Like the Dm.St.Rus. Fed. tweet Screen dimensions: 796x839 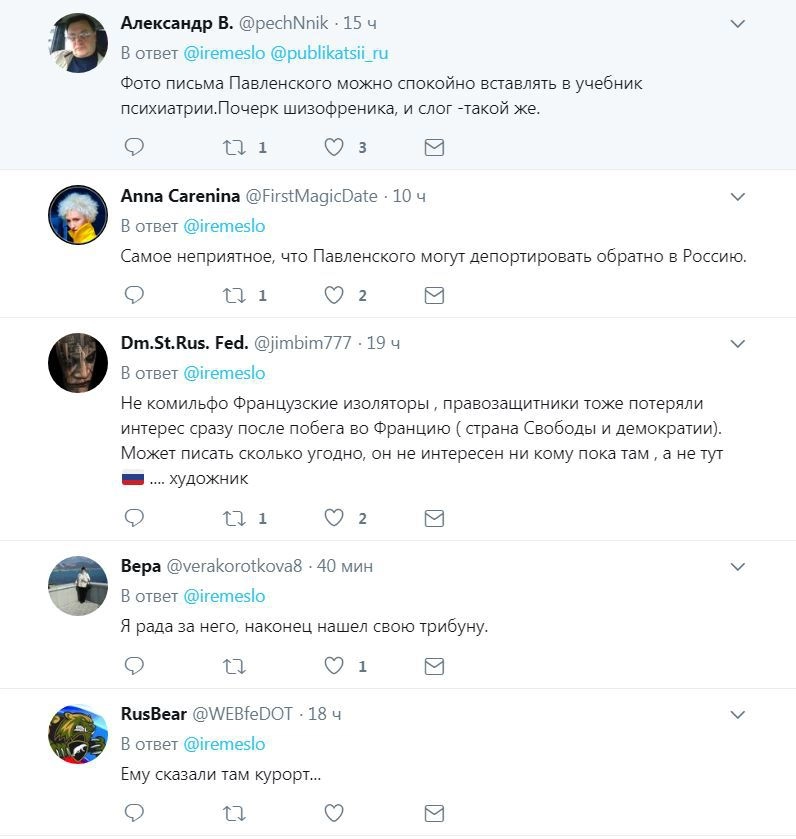tap(334, 517)
